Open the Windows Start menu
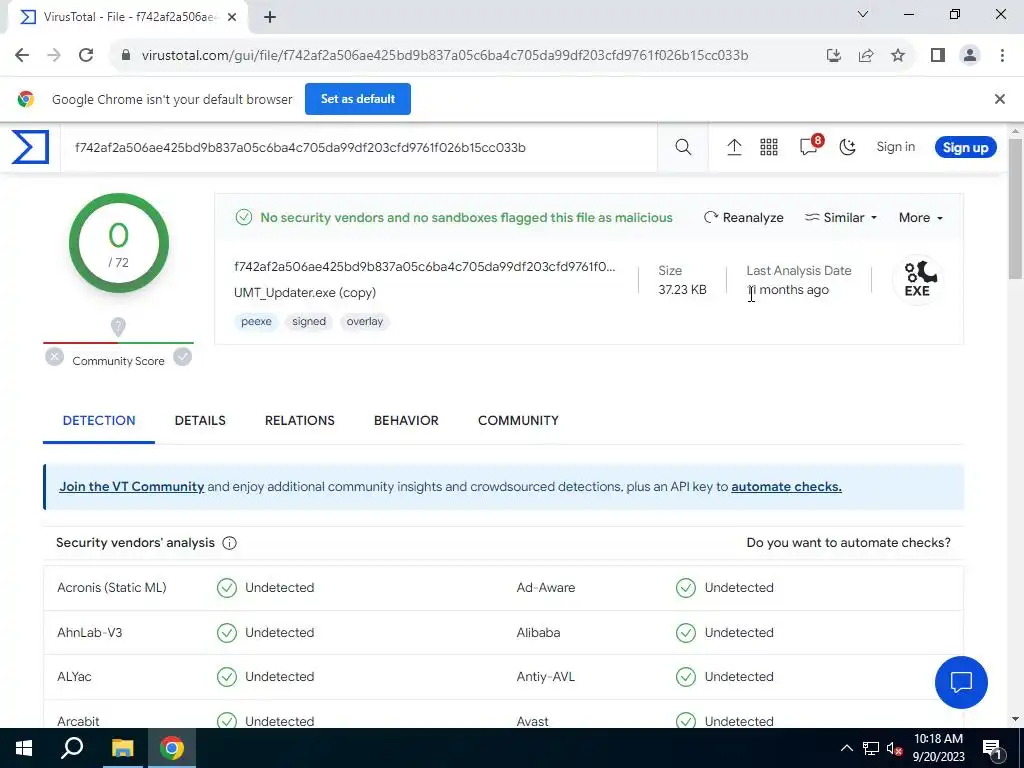Viewport: 1024px width, 768px height. [24, 748]
